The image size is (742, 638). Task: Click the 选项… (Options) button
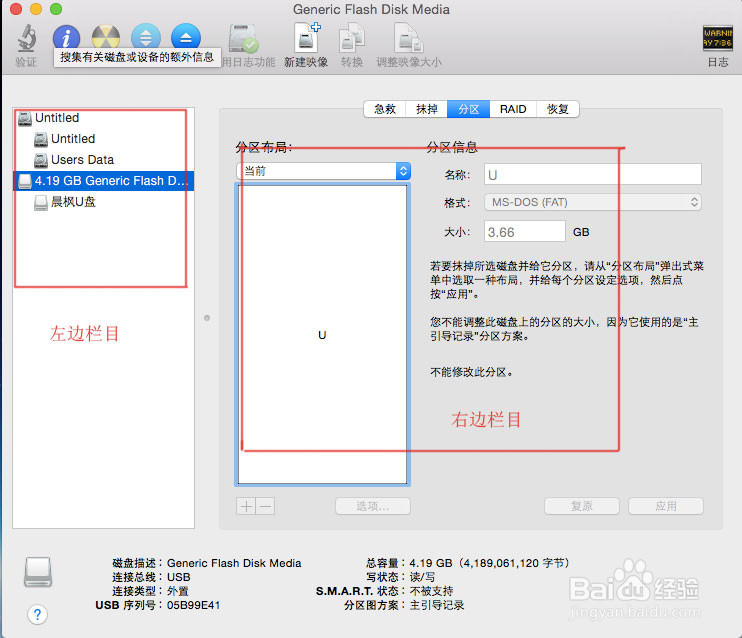373,506
